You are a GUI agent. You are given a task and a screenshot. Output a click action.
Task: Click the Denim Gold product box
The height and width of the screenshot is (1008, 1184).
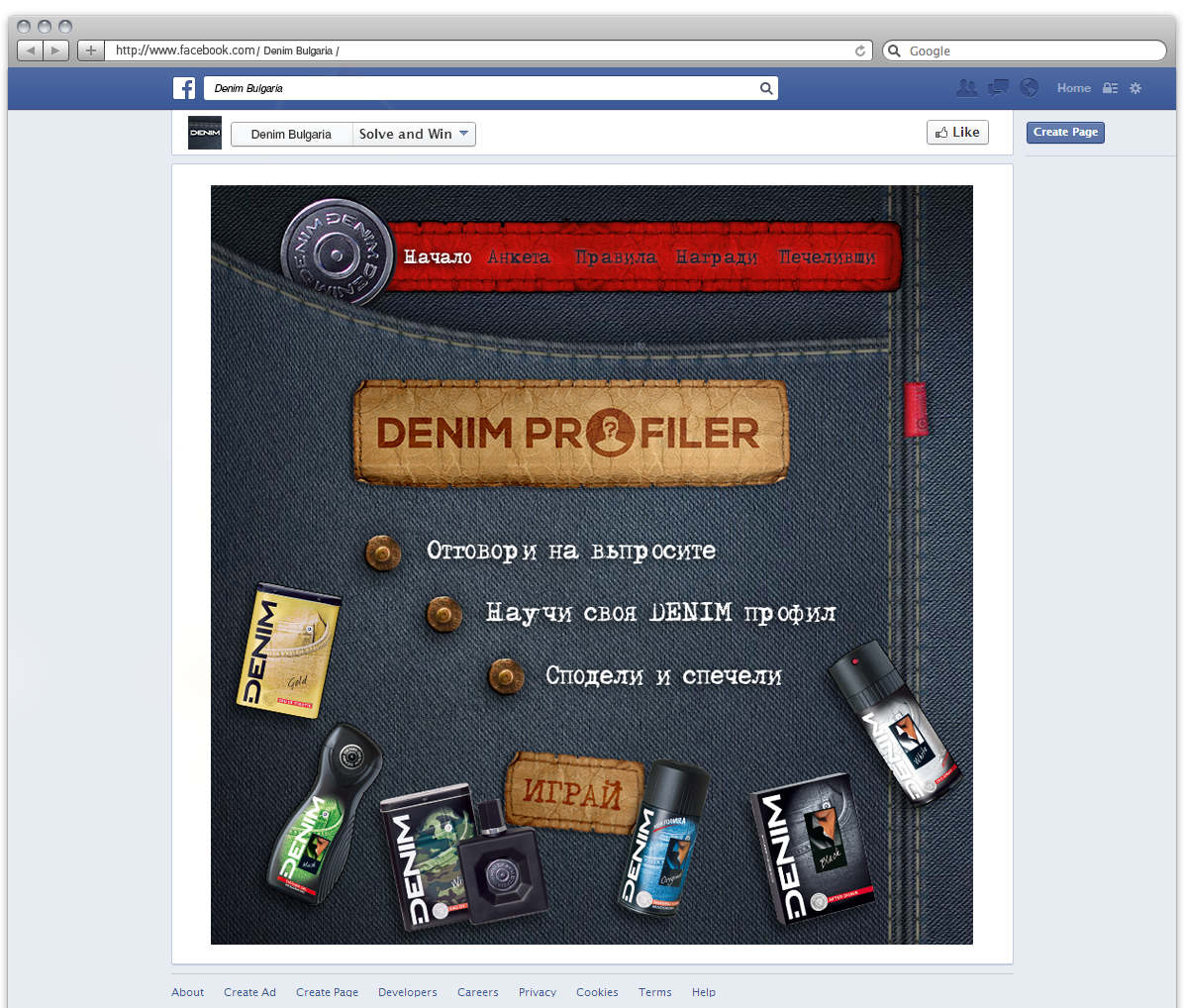[288, 651]
